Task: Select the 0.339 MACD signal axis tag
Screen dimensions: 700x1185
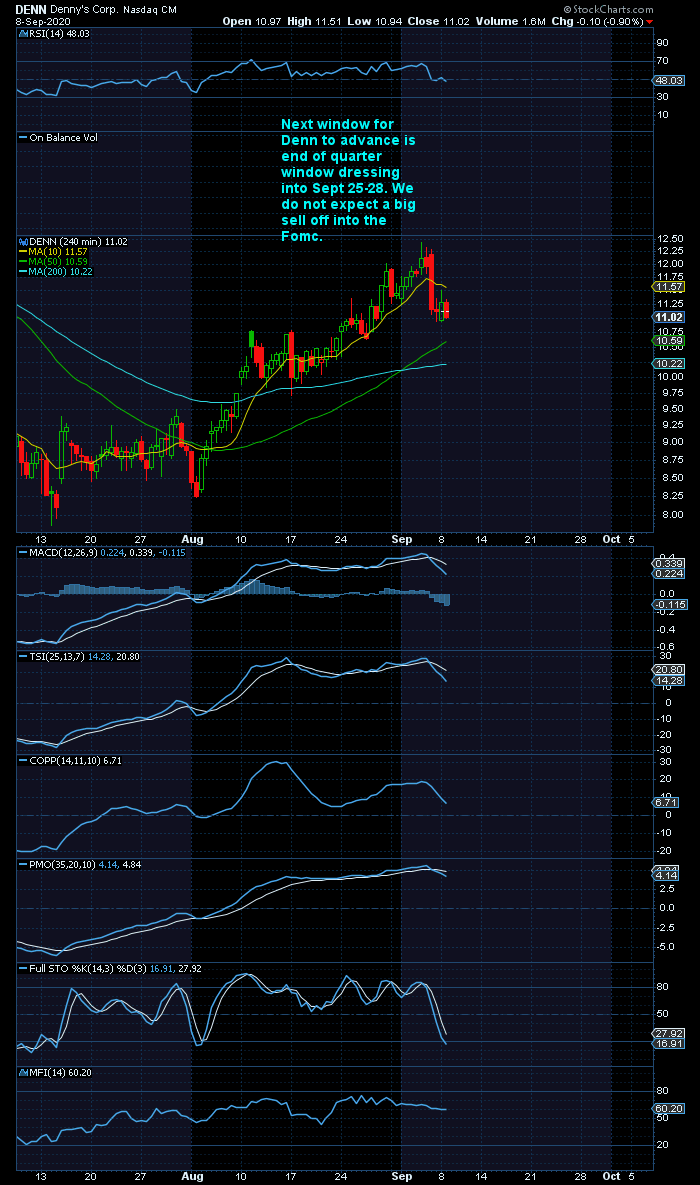Action: click(668, 564)
